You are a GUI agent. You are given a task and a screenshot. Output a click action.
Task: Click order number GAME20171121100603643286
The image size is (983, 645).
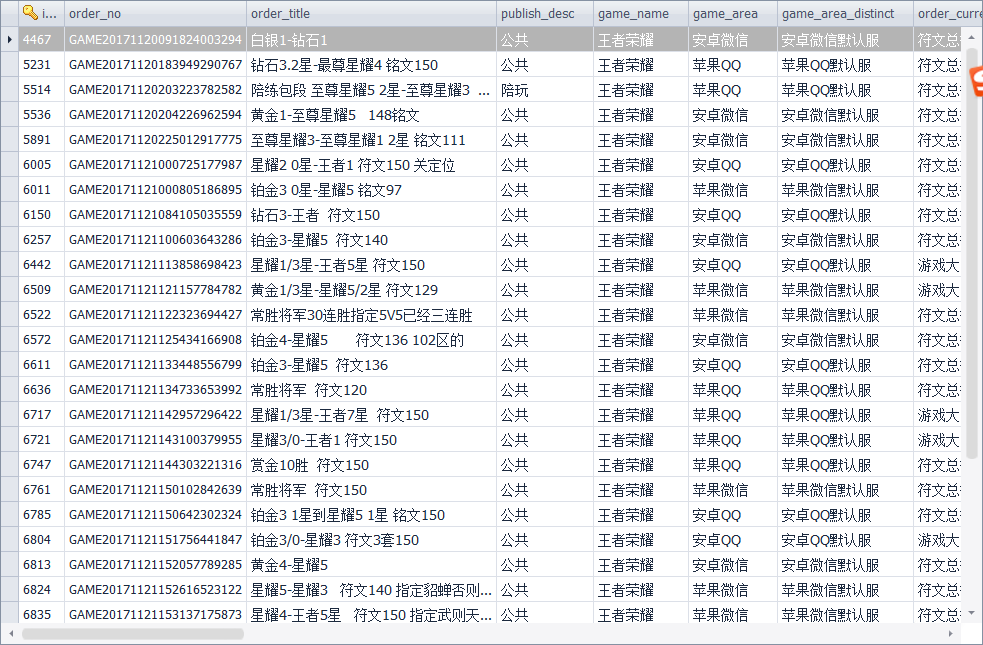[155, 240]
